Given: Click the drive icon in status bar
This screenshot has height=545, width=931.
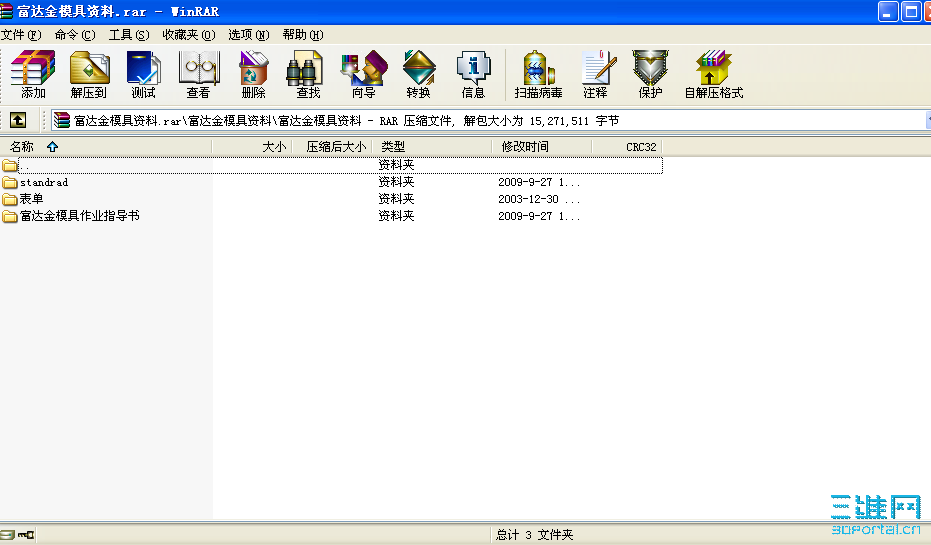Looking at the screenshot, I should pyautogui.click(x=7, y=535).
